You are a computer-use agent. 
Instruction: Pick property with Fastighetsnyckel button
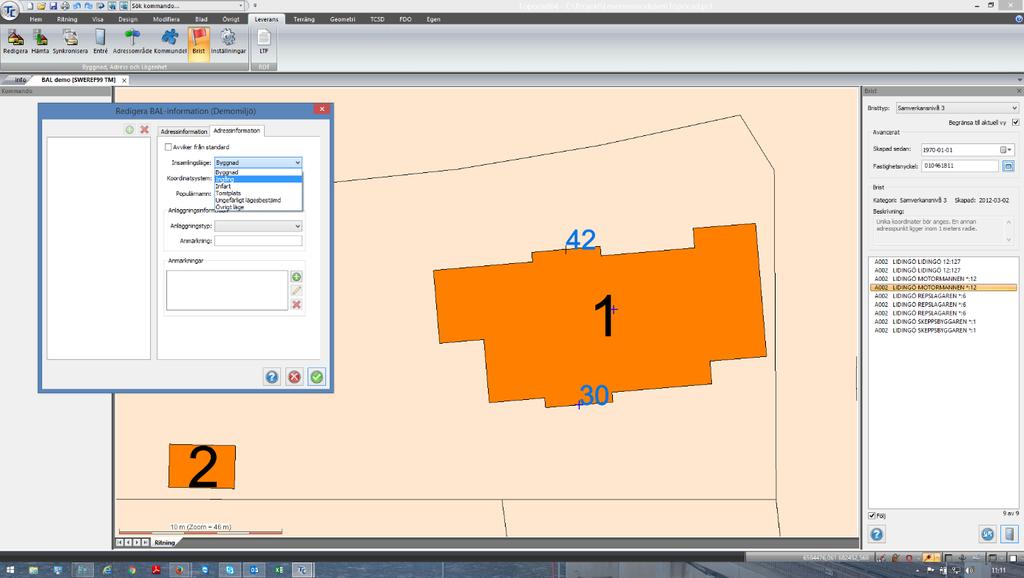click(x=1008, y=167)
